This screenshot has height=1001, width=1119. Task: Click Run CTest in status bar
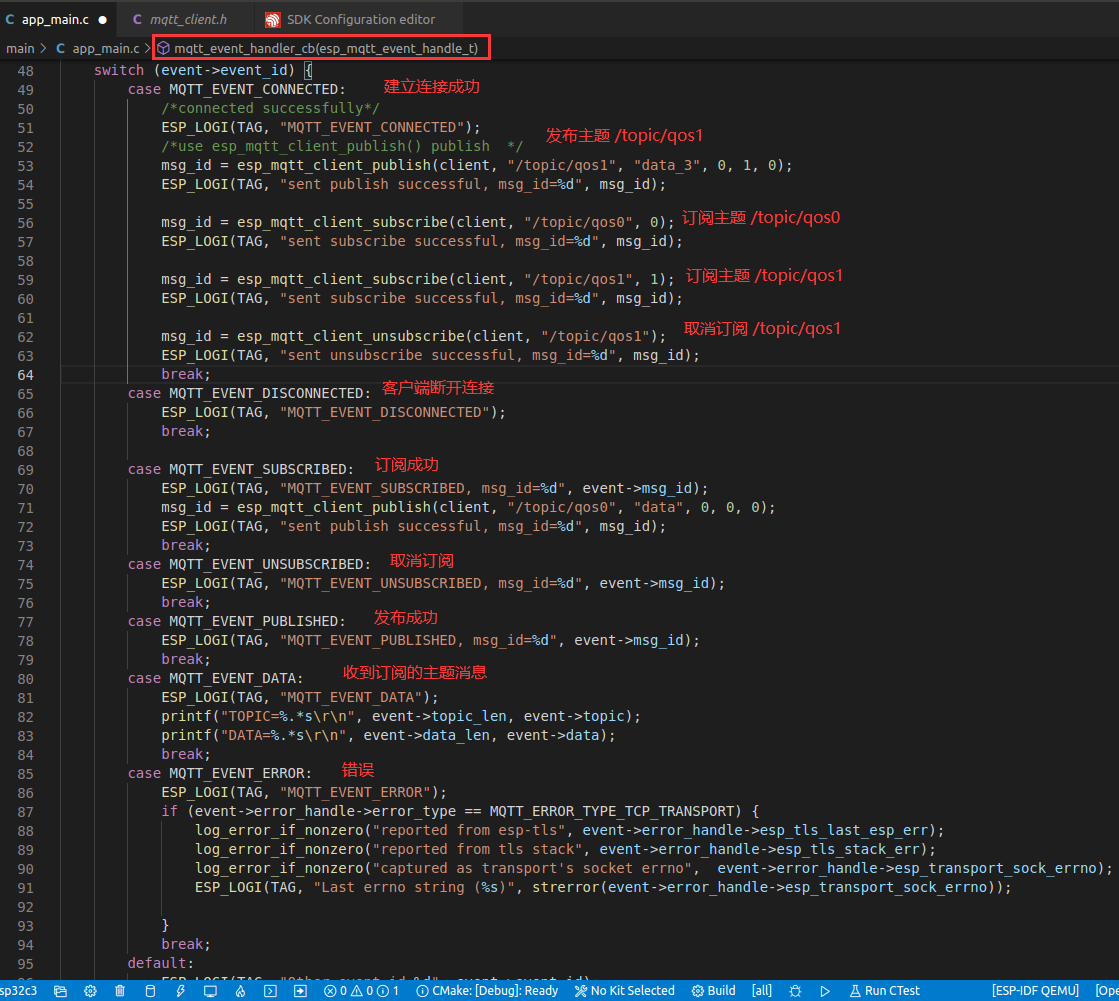884,991
